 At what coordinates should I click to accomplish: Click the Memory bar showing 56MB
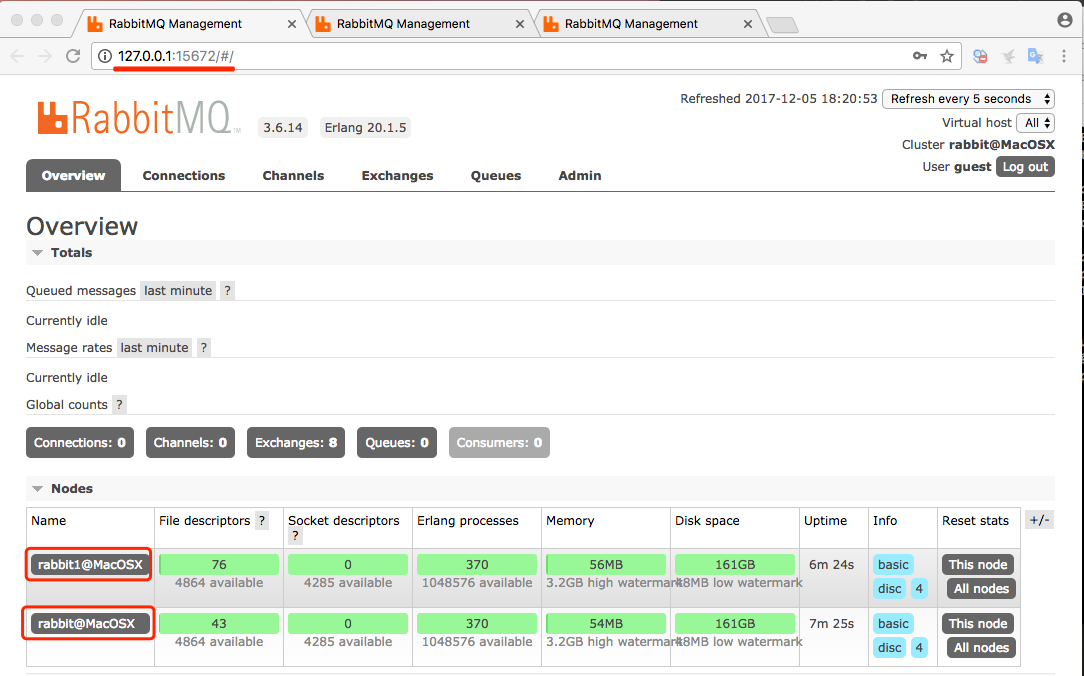point(606,565)
